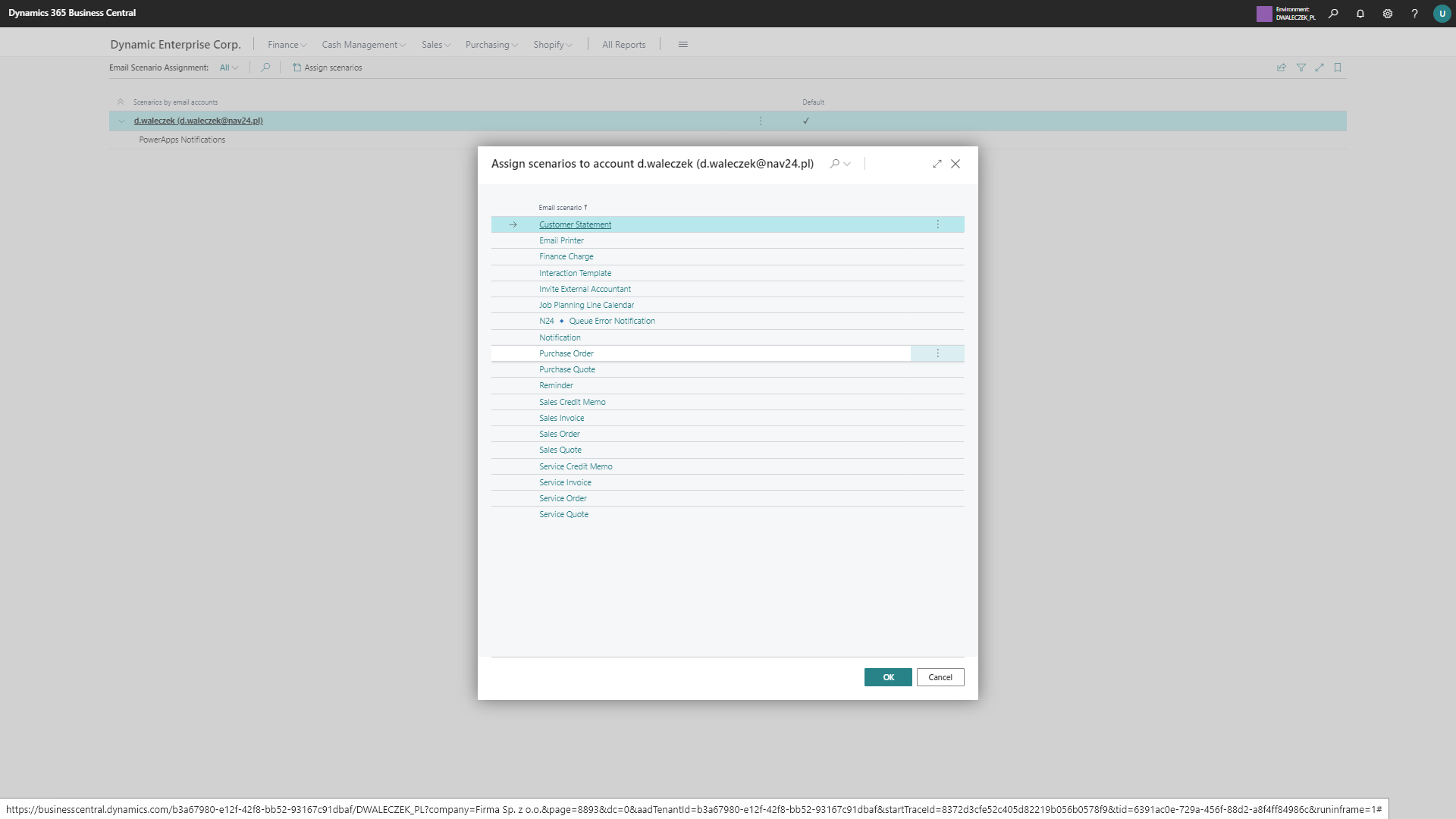Select N24 Queue Error Notification scenario
Screen dimensions: 1456x819
(x=597, y=321)
